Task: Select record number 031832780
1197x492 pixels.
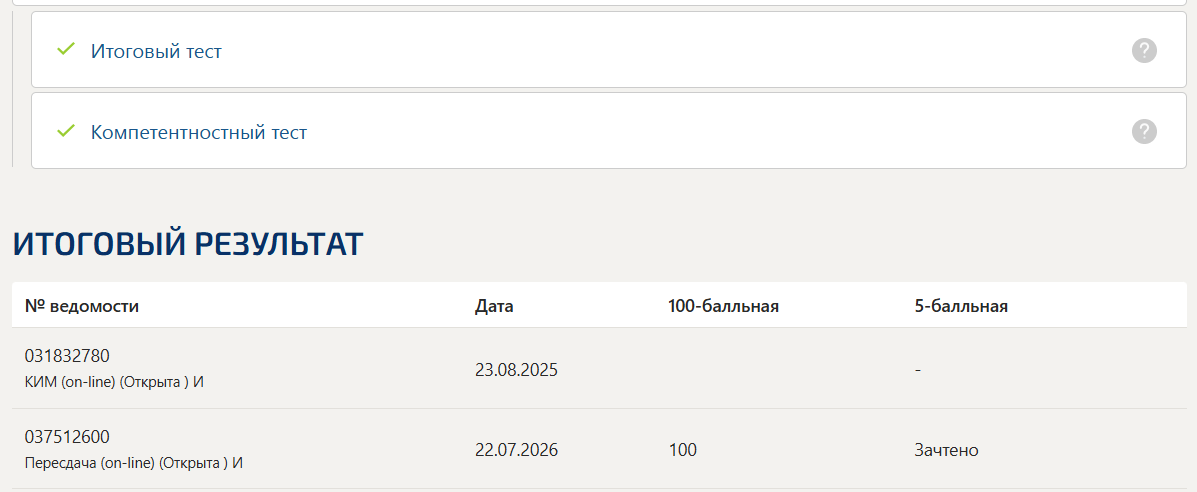Action: coord(67,356)
